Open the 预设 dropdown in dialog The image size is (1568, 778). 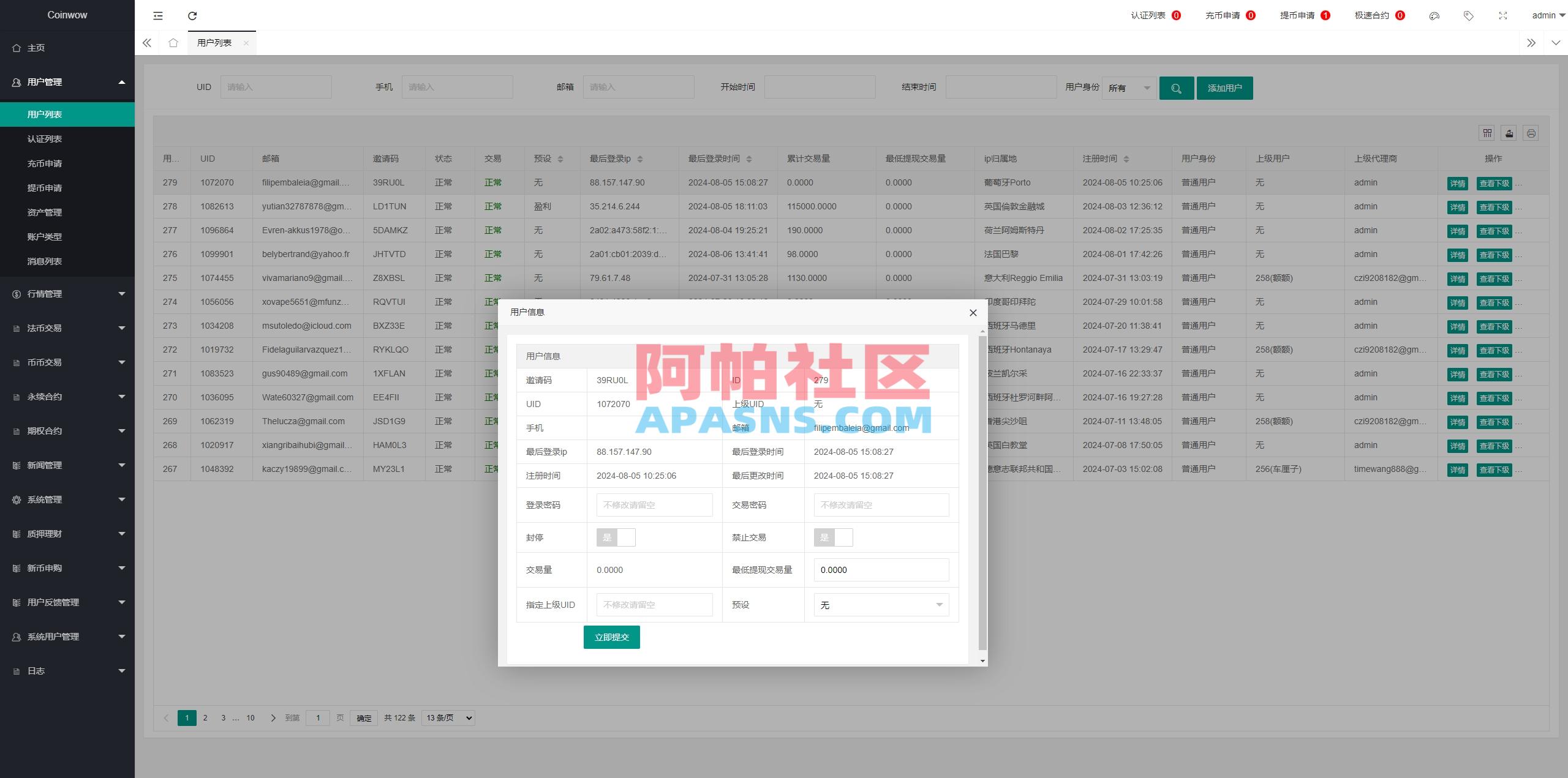coord(881,605)
